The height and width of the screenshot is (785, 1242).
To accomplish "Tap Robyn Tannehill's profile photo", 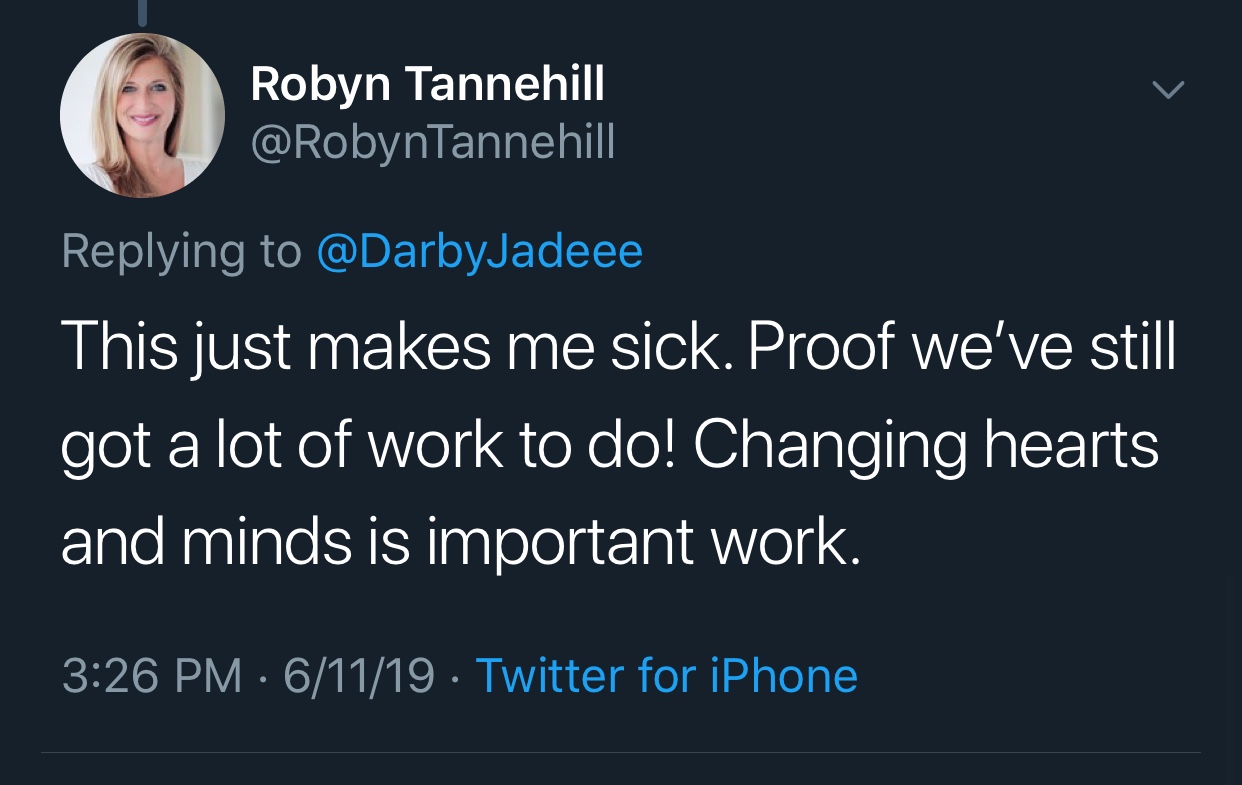I will pyautogui.click(x=142, y=115).
